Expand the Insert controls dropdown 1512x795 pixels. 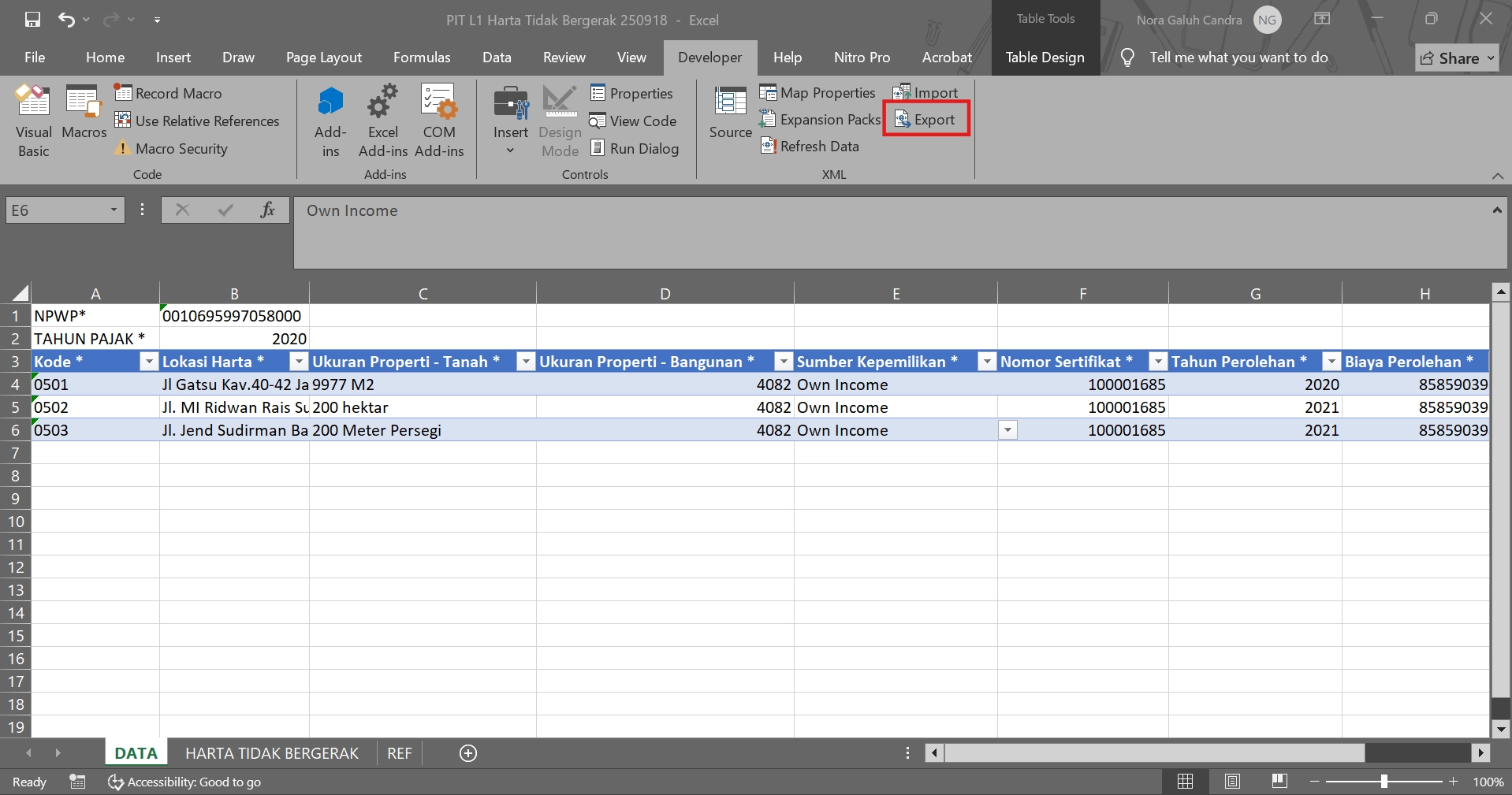pos(510,150)
